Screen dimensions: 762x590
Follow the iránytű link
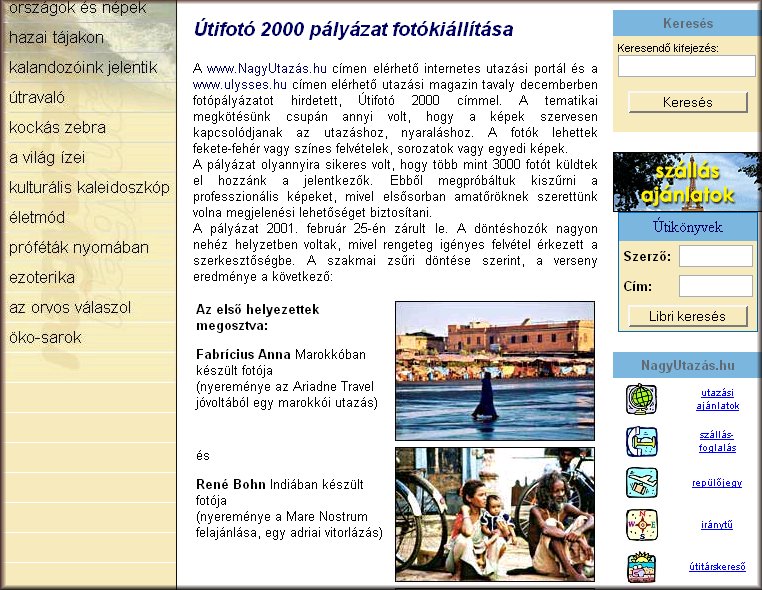(x=717, y=525)
